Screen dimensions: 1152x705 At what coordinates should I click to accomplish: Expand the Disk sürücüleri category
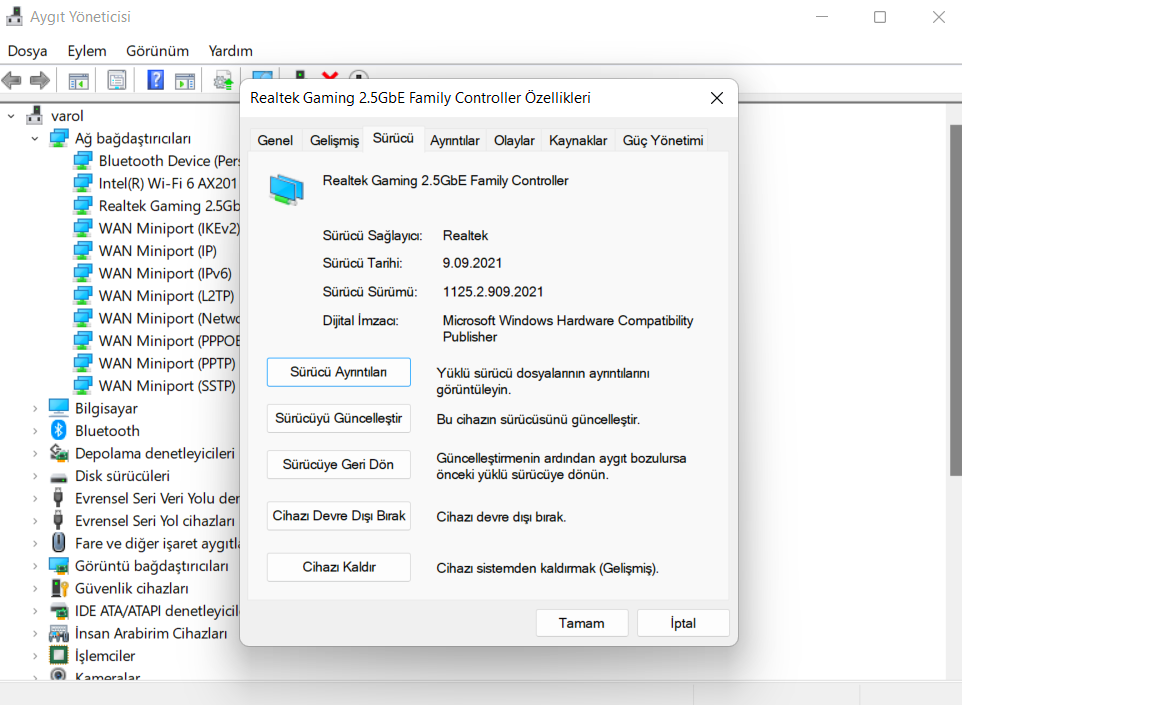pyautogui.click(x=35, y=476)
